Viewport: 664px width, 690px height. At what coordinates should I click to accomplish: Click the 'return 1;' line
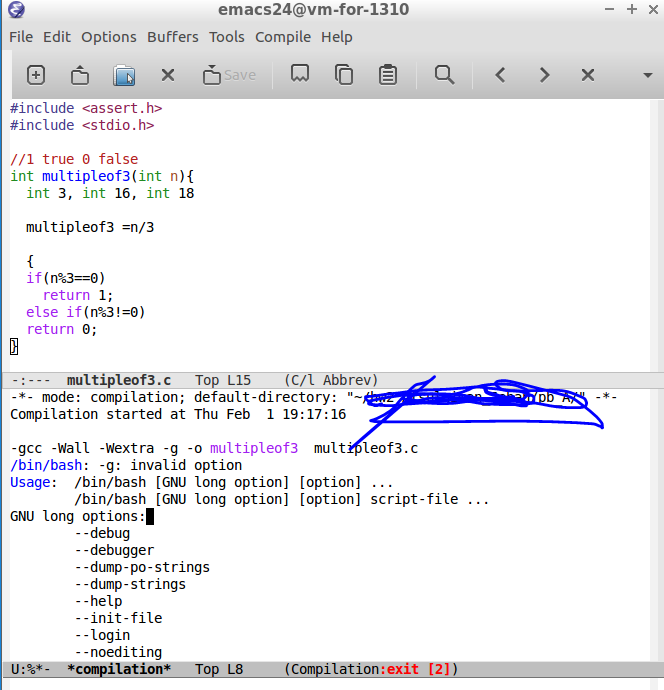tap(78, 295)
